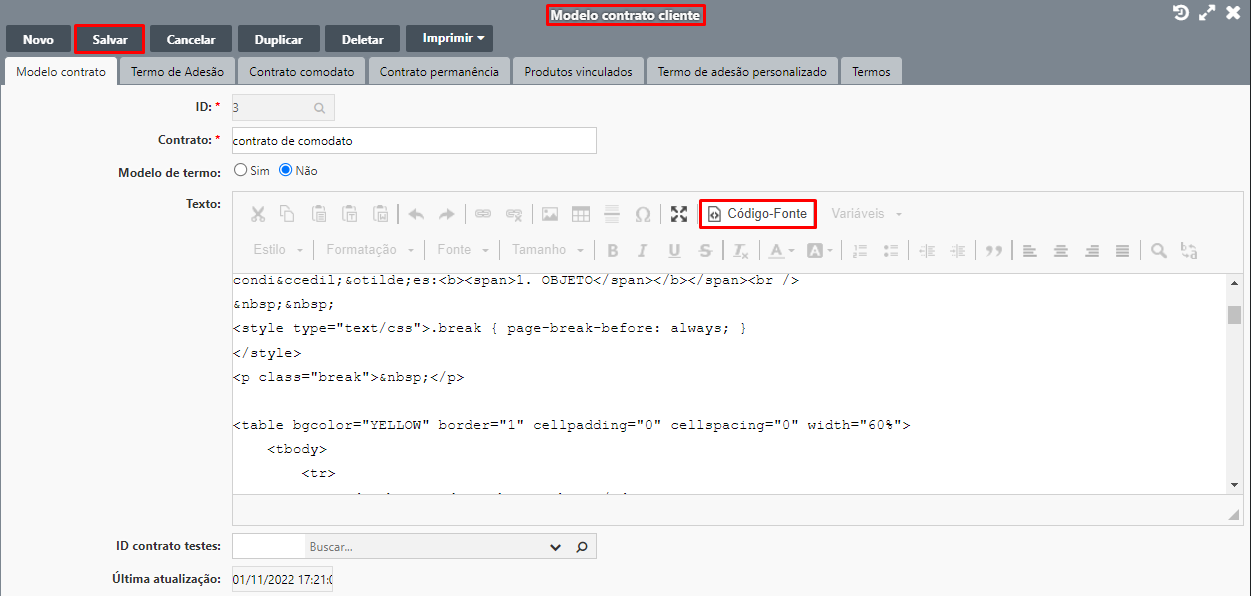Viewport: 1251px width, 596px height.
Task: Increase indent in the editor
Action: tap(958, 250)
